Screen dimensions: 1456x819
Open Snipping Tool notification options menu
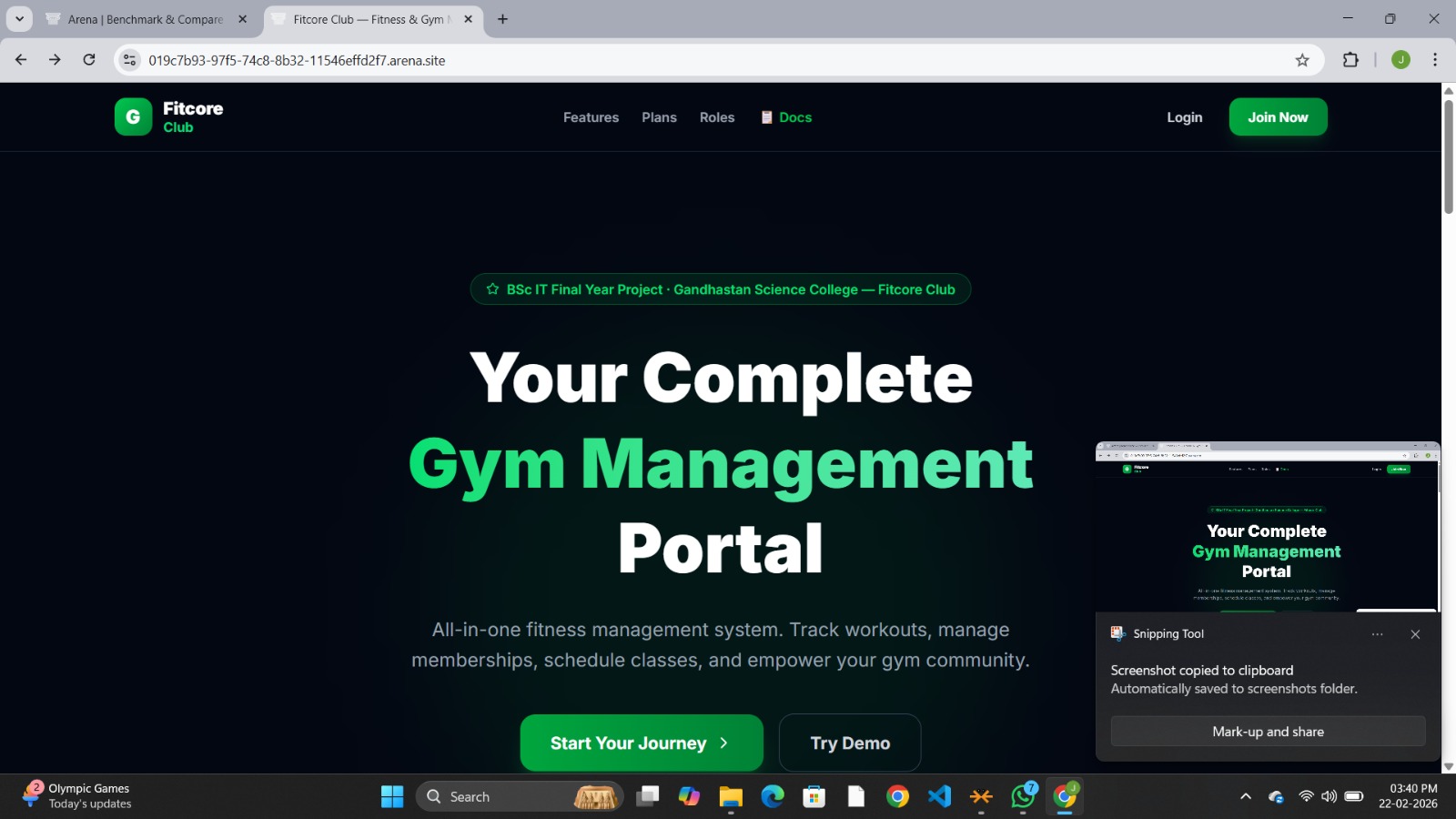tap(1378, 634)
